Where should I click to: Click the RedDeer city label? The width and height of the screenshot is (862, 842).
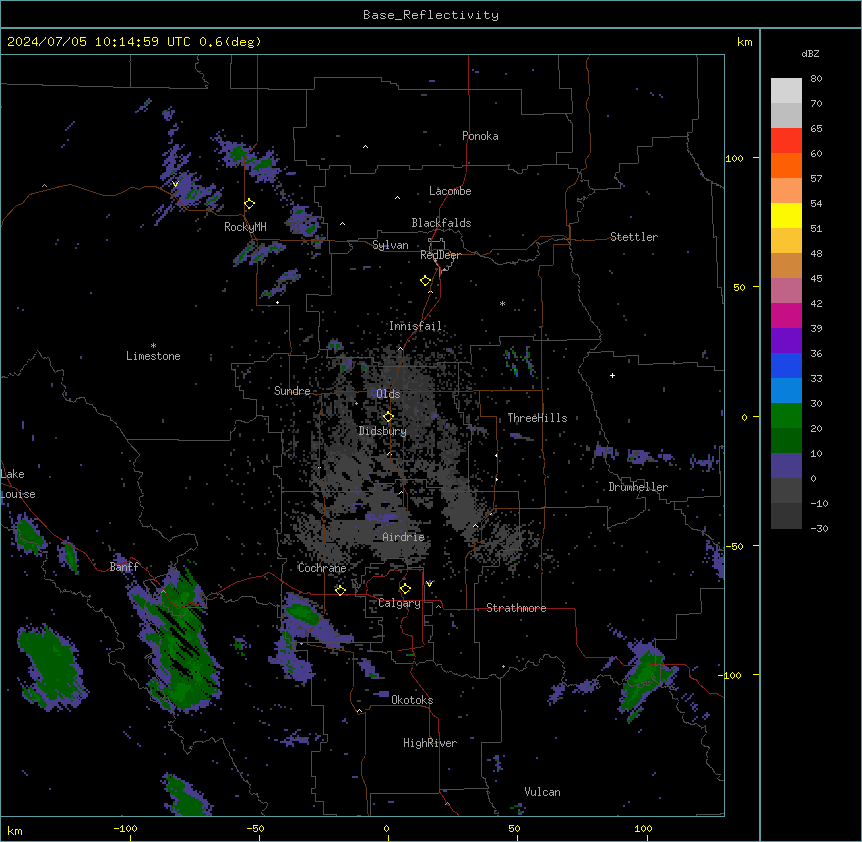point(440,255)
